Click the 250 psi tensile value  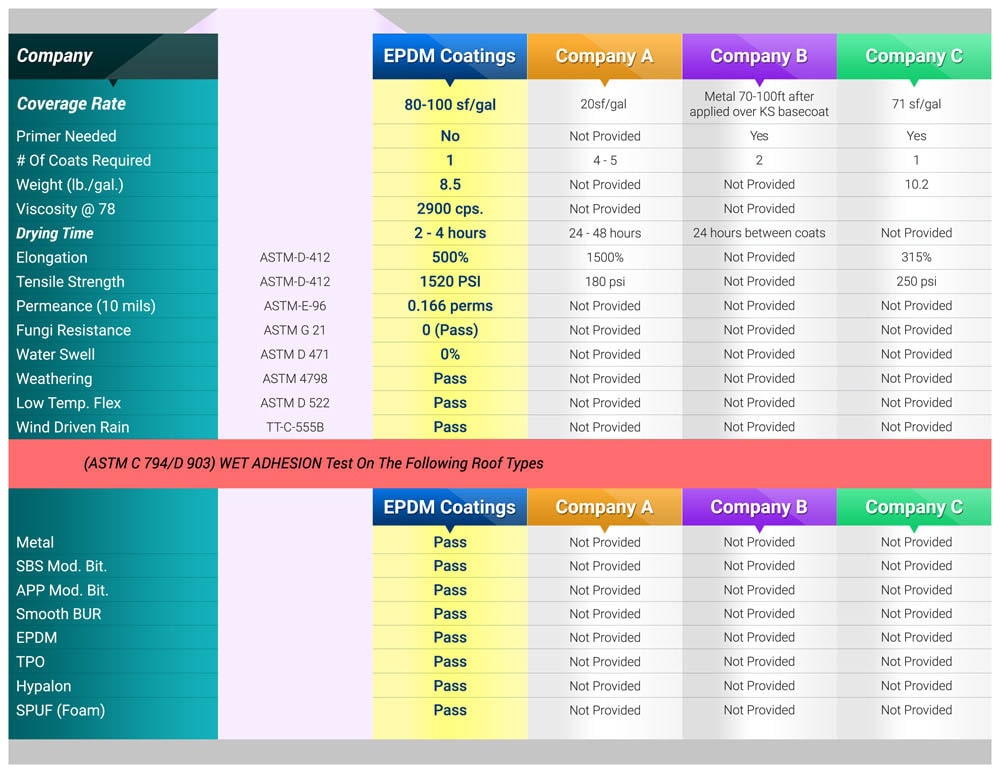coord(916,282)
